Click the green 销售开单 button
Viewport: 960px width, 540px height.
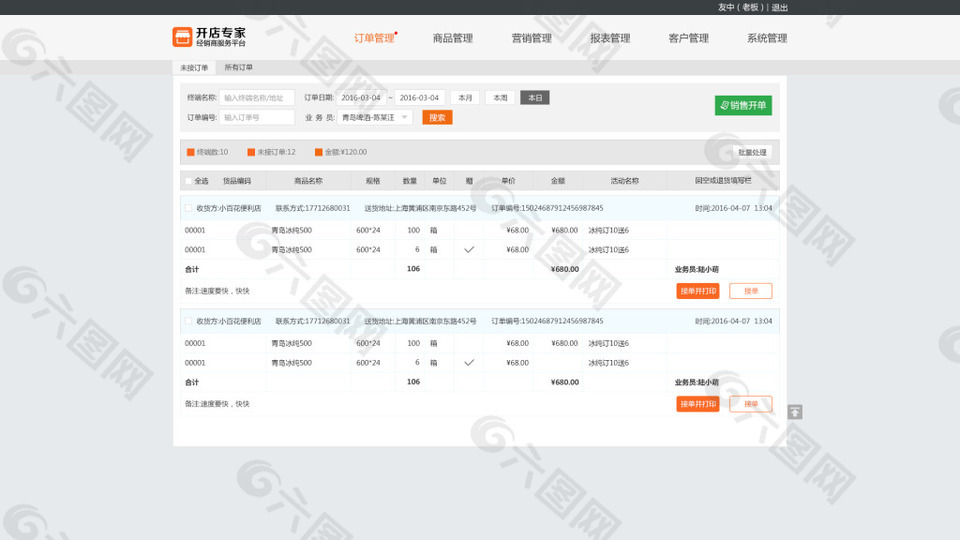743,105
